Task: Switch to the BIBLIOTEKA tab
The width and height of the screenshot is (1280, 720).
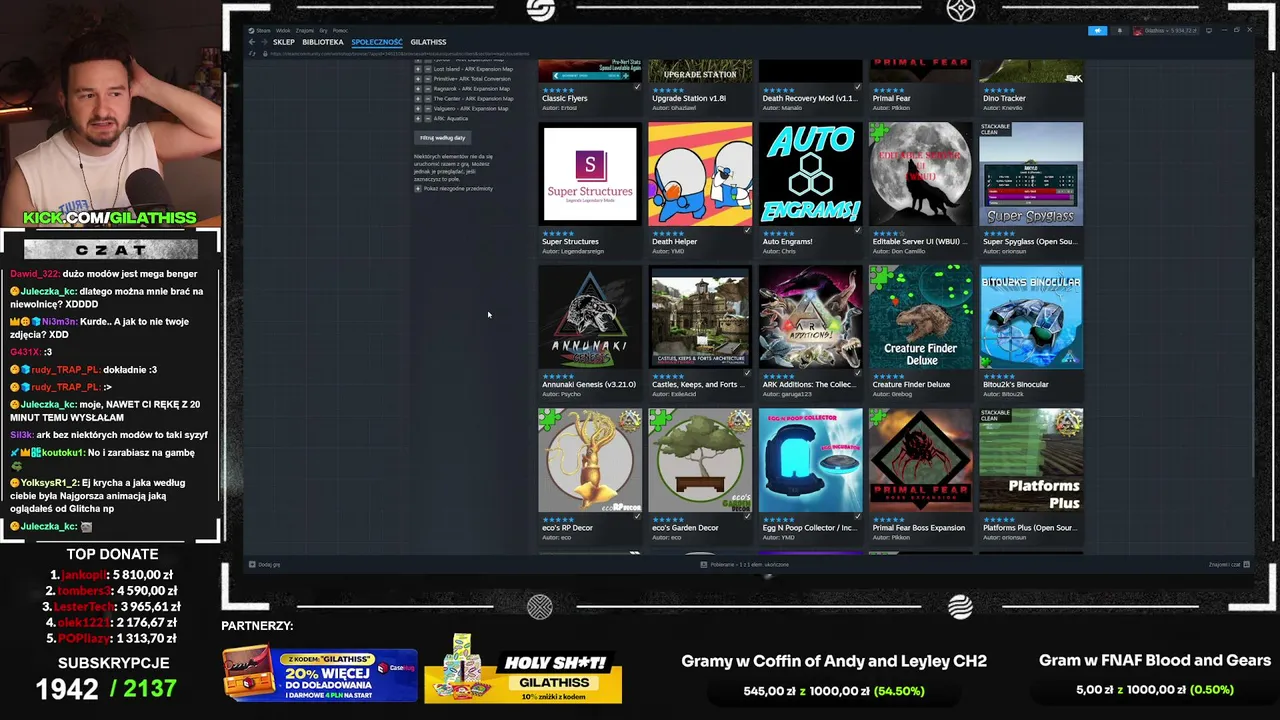Action: click(323, 42)
